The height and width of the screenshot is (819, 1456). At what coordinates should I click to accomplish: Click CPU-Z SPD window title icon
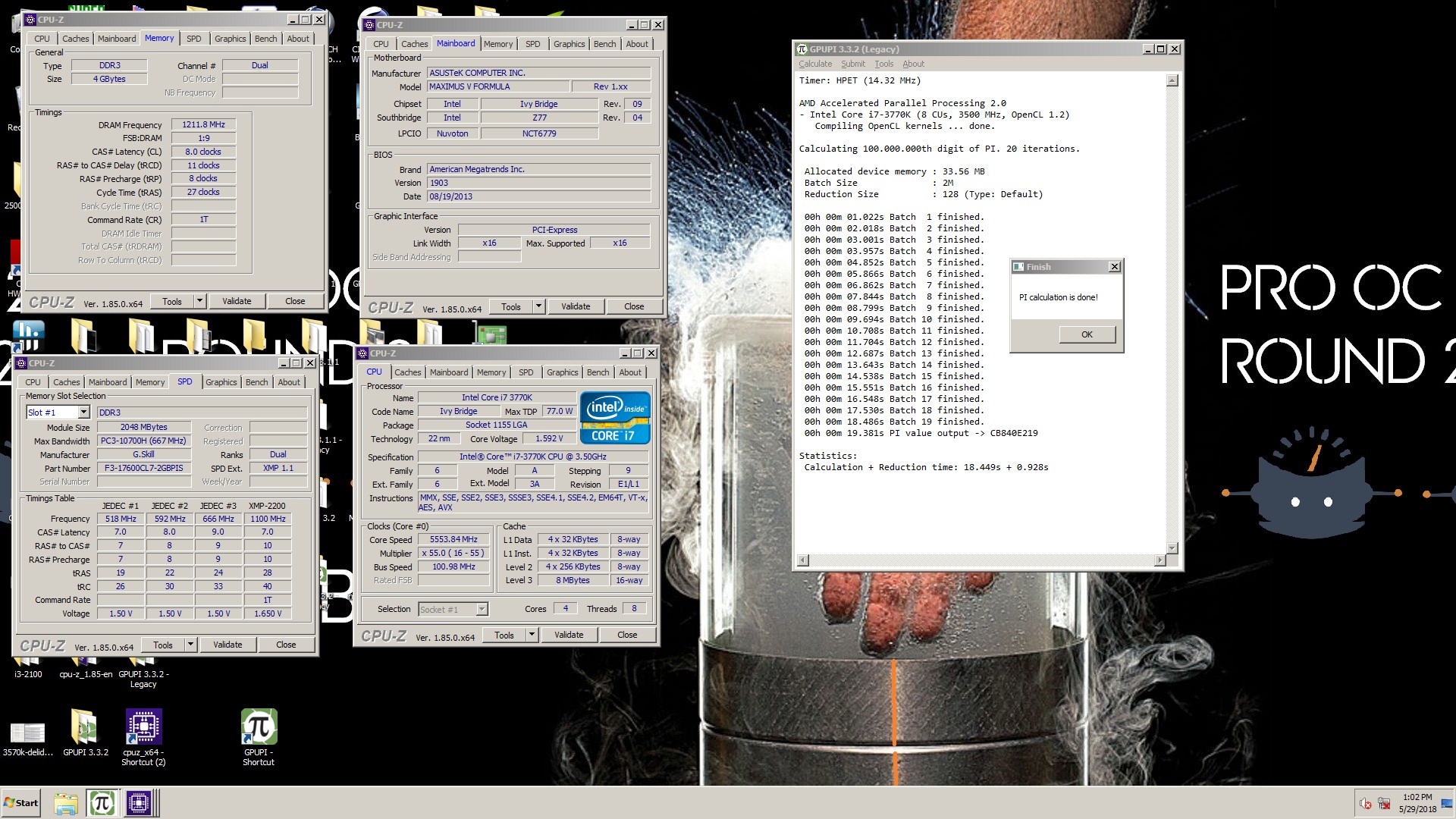tap(21, 363)
